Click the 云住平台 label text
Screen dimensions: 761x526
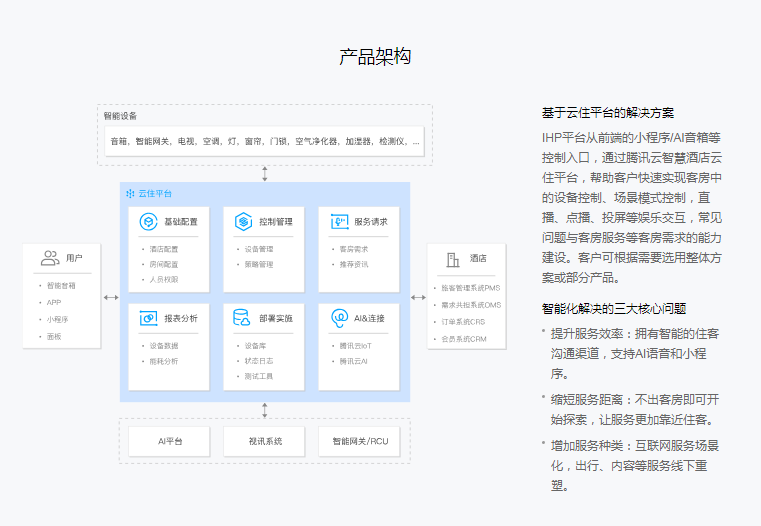click(155, 194)
